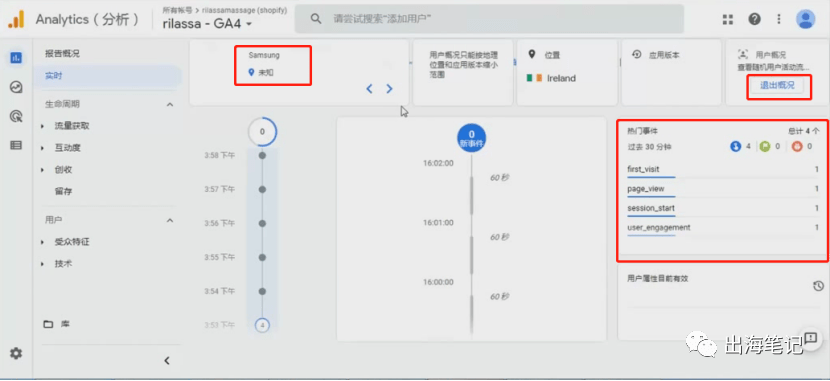Click the 退出概况 button
The width and height of the screenshot is (830, 381).
click(778, 85)
